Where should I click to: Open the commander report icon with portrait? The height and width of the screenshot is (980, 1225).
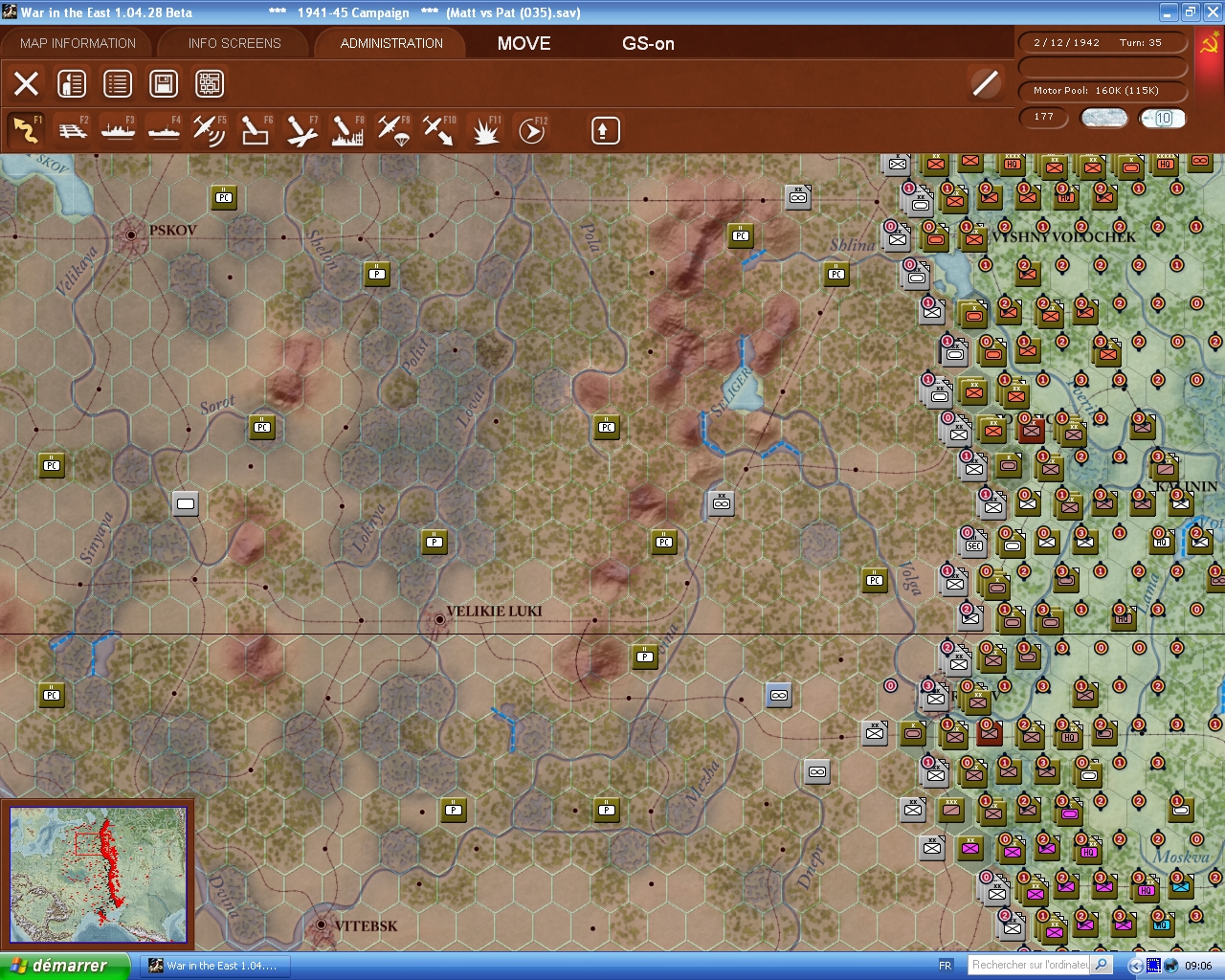click(x=72, y=84)
